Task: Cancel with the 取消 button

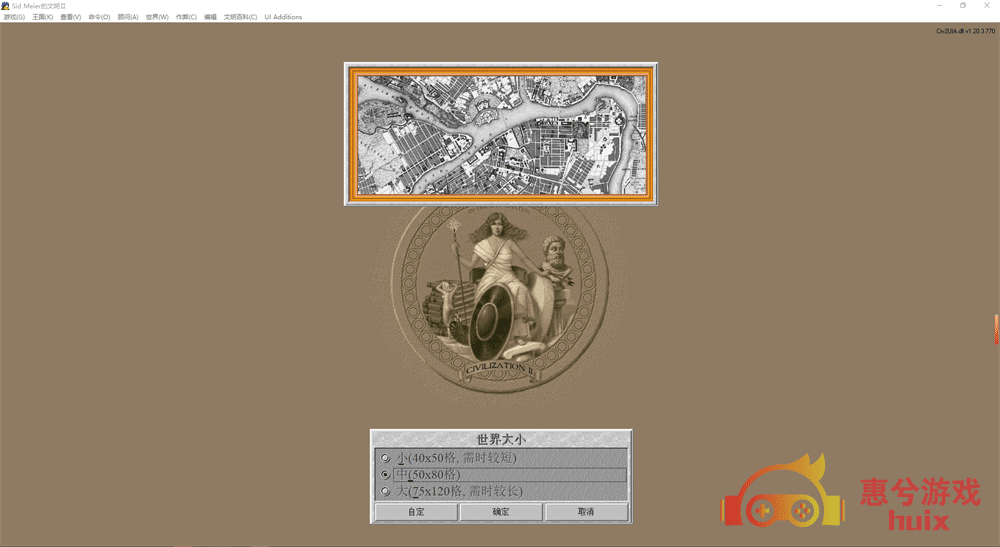Action: tap(586, 512)
